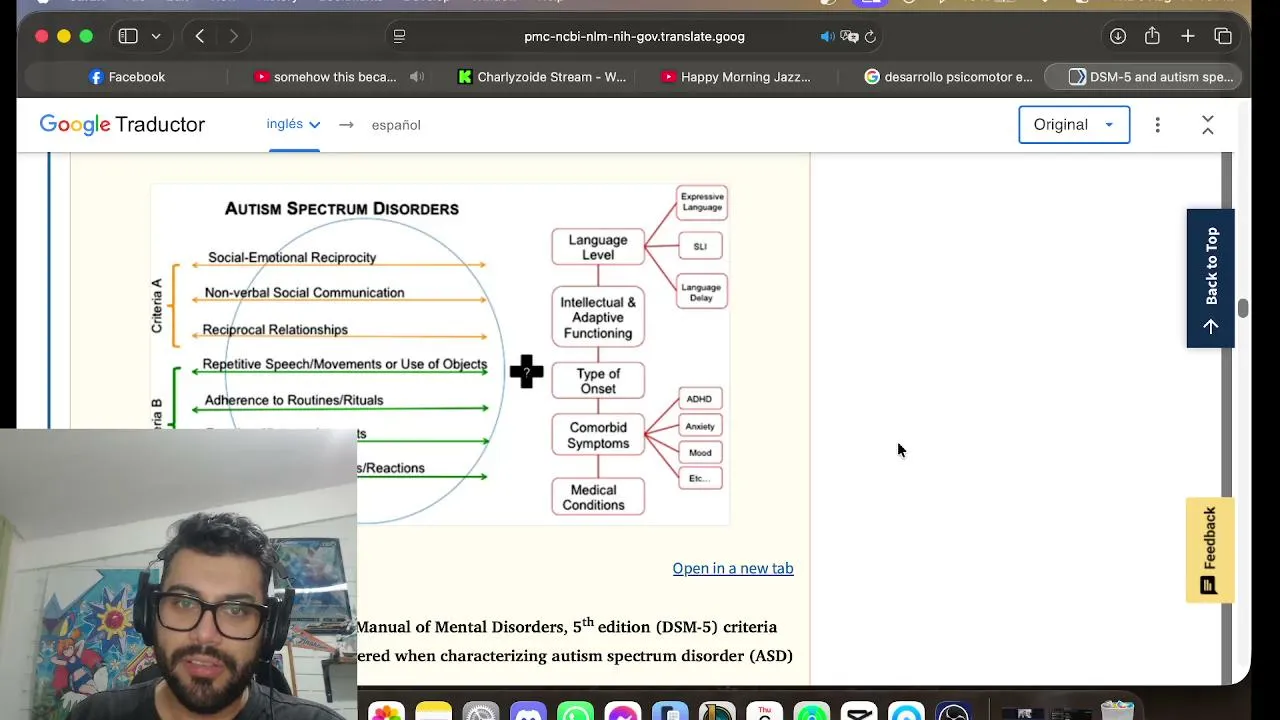Focus the address bar showing pmc-ncbi-nlm-nih-gov.translate.goog
Image resolution: width=1280 pixels, height=720 pixels.
pyautogui.click(x=634, y=36)
